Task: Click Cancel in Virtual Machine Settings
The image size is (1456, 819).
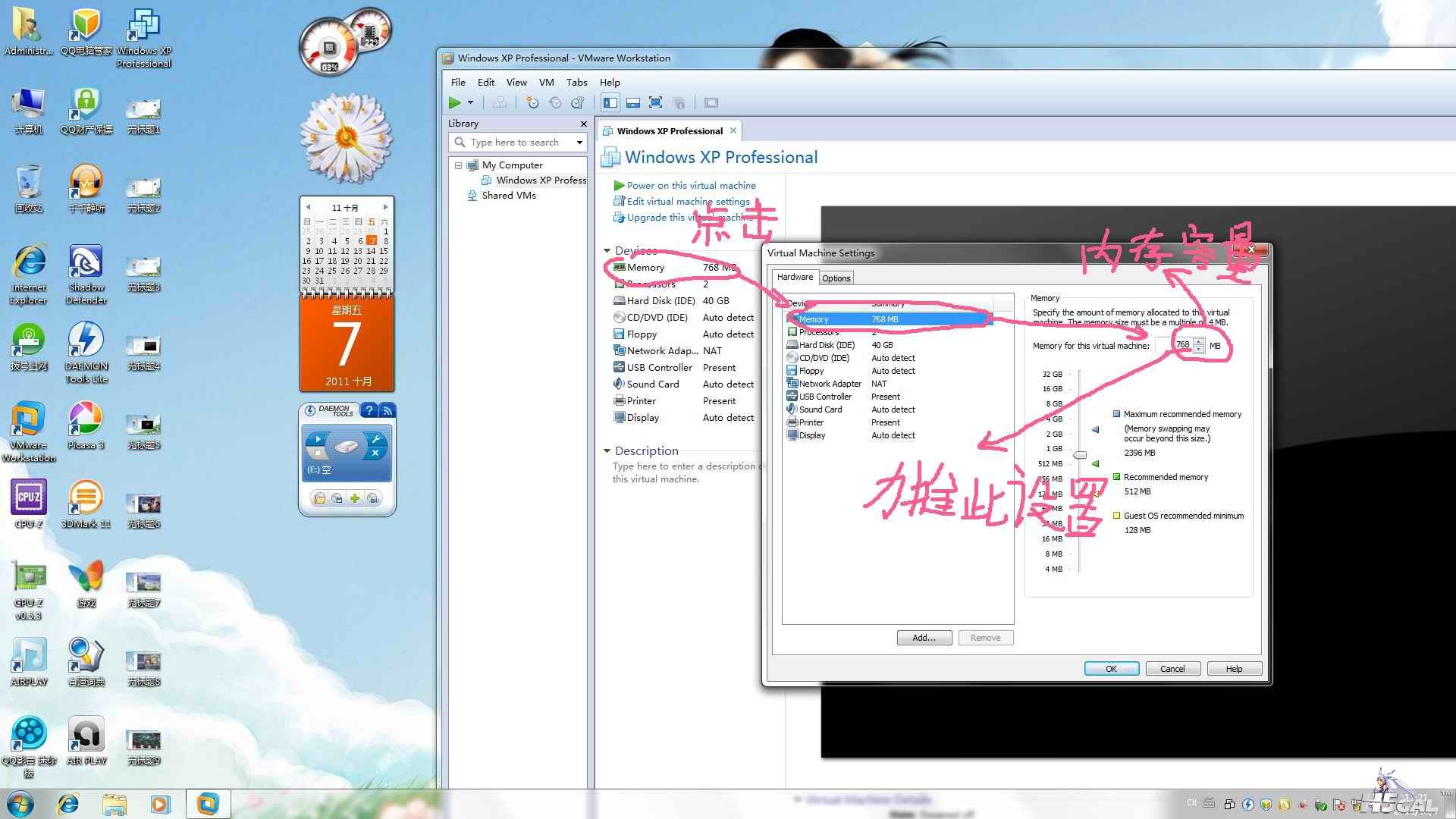Action: (1172, 669)
